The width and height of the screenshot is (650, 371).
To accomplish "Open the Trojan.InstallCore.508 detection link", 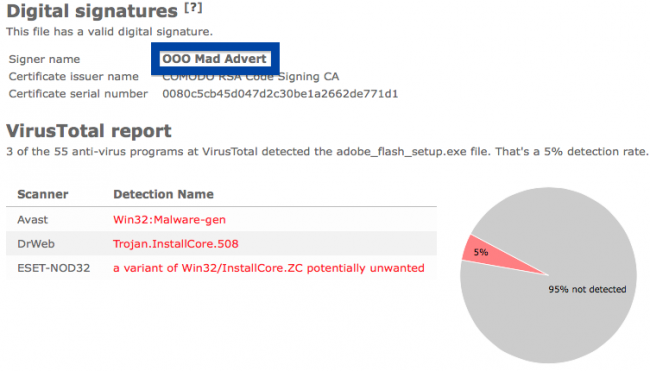I will tap(175, 244).
